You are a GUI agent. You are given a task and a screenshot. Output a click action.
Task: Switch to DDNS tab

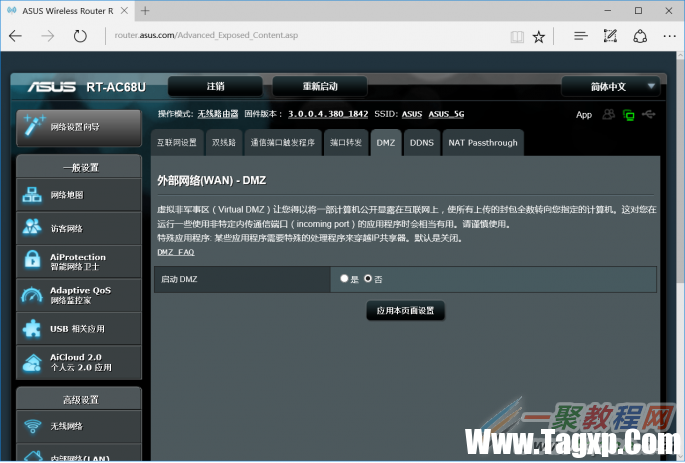pyautogui.click(x=422, y=143)
